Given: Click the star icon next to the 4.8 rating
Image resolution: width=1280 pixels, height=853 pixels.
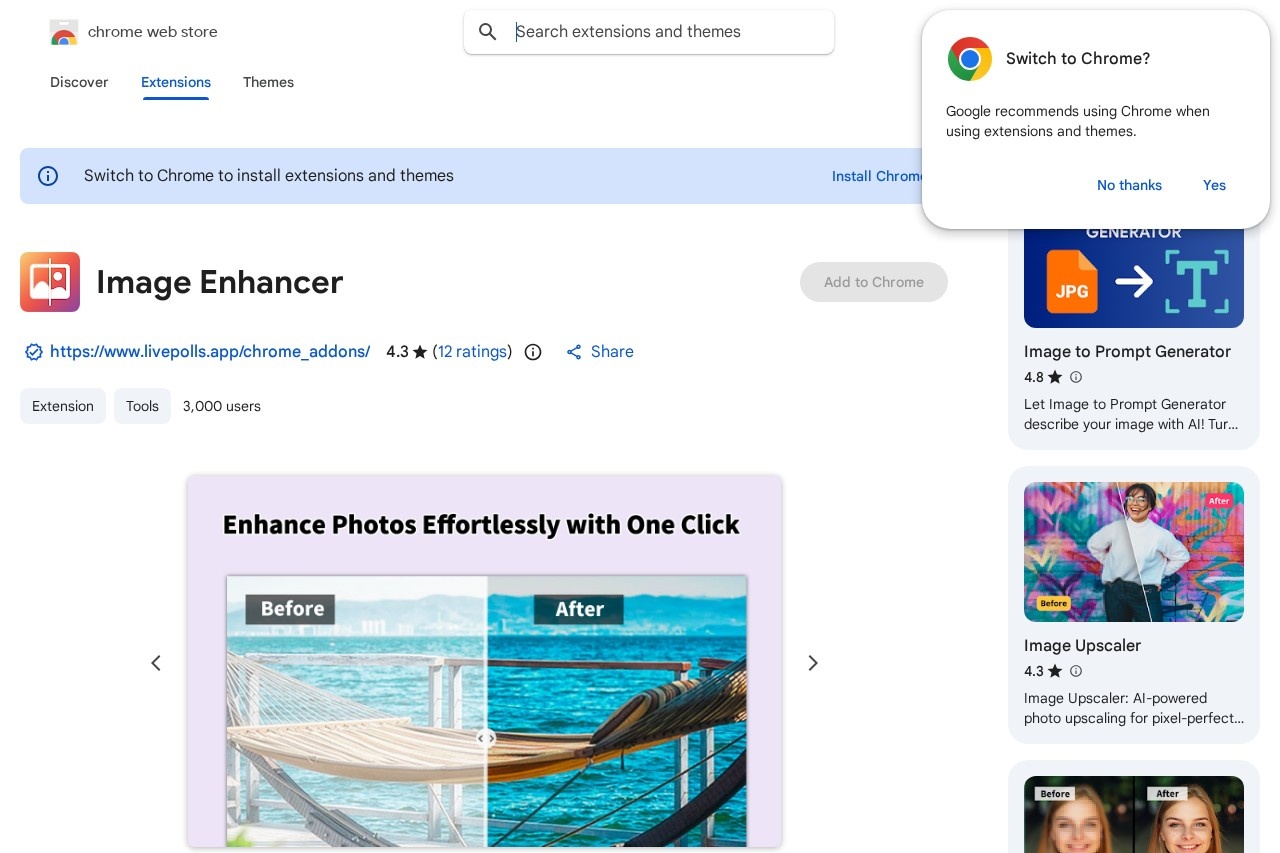Looking at the screenshot, I should pyautogui.click(x=1055, y=377).
